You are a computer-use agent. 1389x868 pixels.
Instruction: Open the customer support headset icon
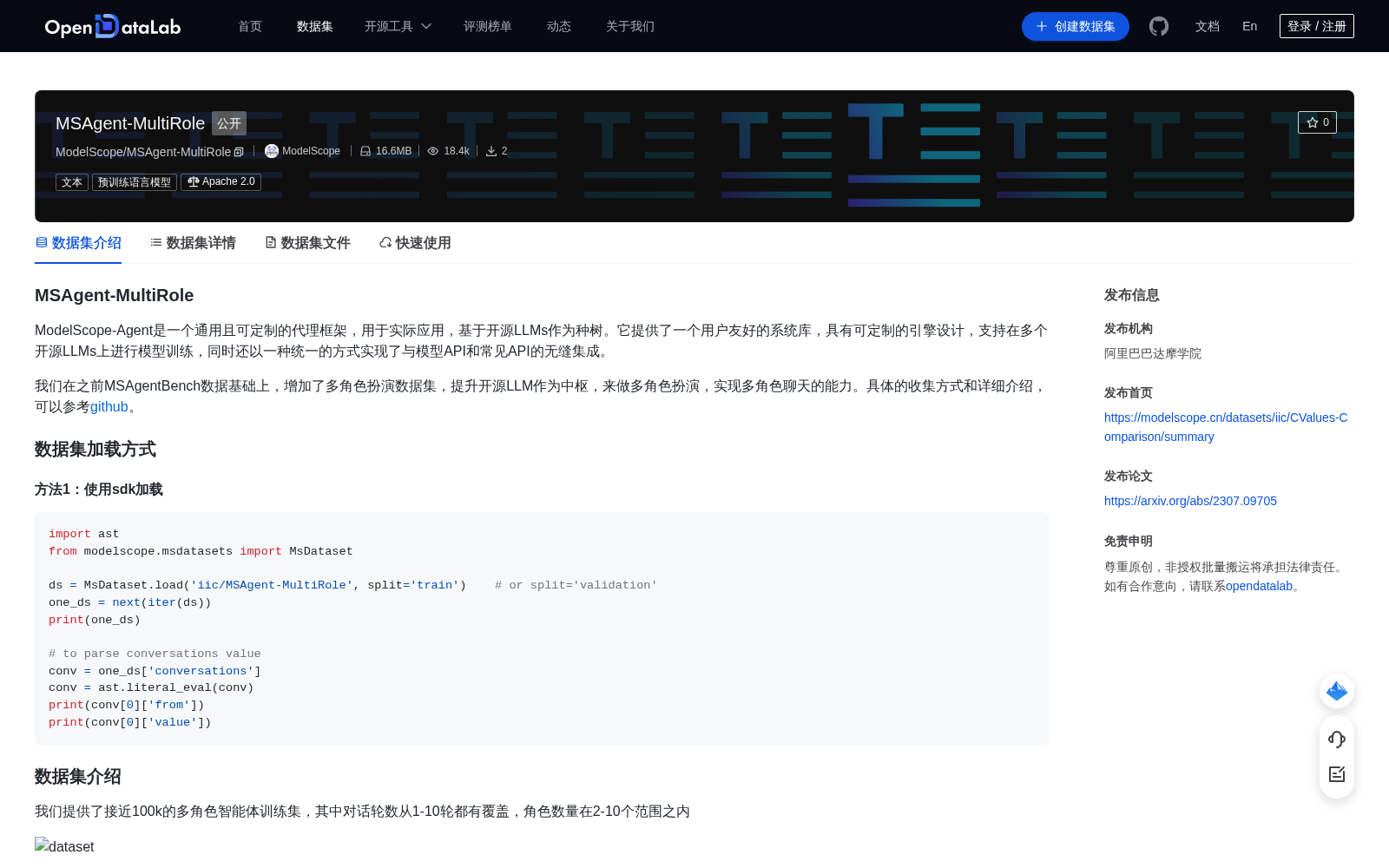(x=1337, y=739)
